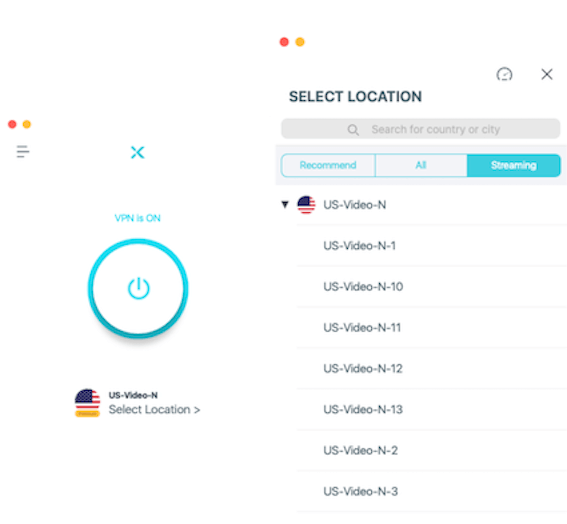Viewport: 567px width, 524px height.
Task: Switch to the All tab
Action: 421,165
